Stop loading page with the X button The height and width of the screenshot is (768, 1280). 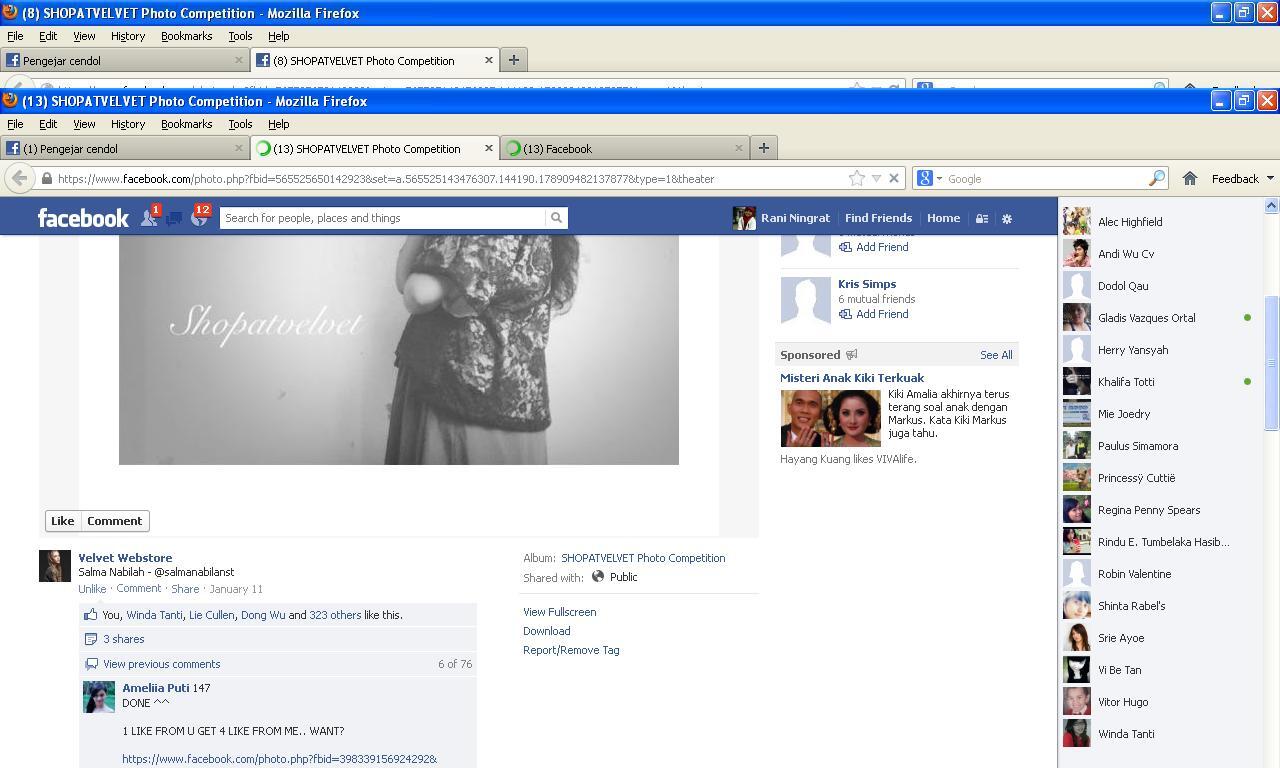pos(894,178)
